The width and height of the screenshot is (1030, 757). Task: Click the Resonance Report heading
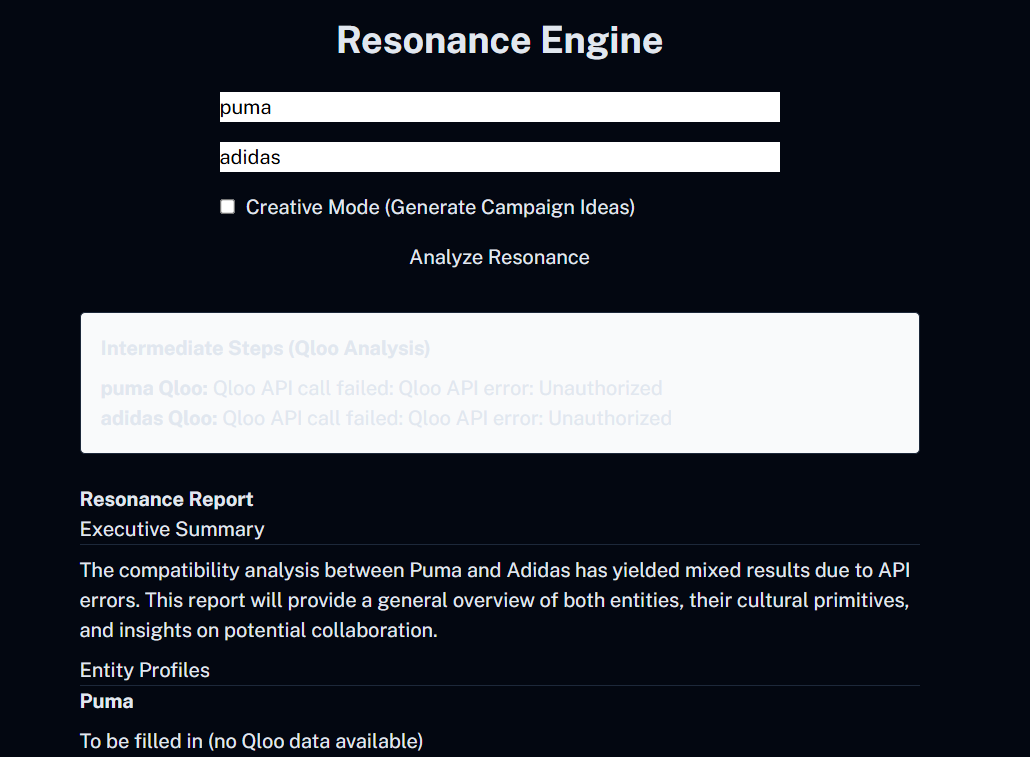(166, 499)
